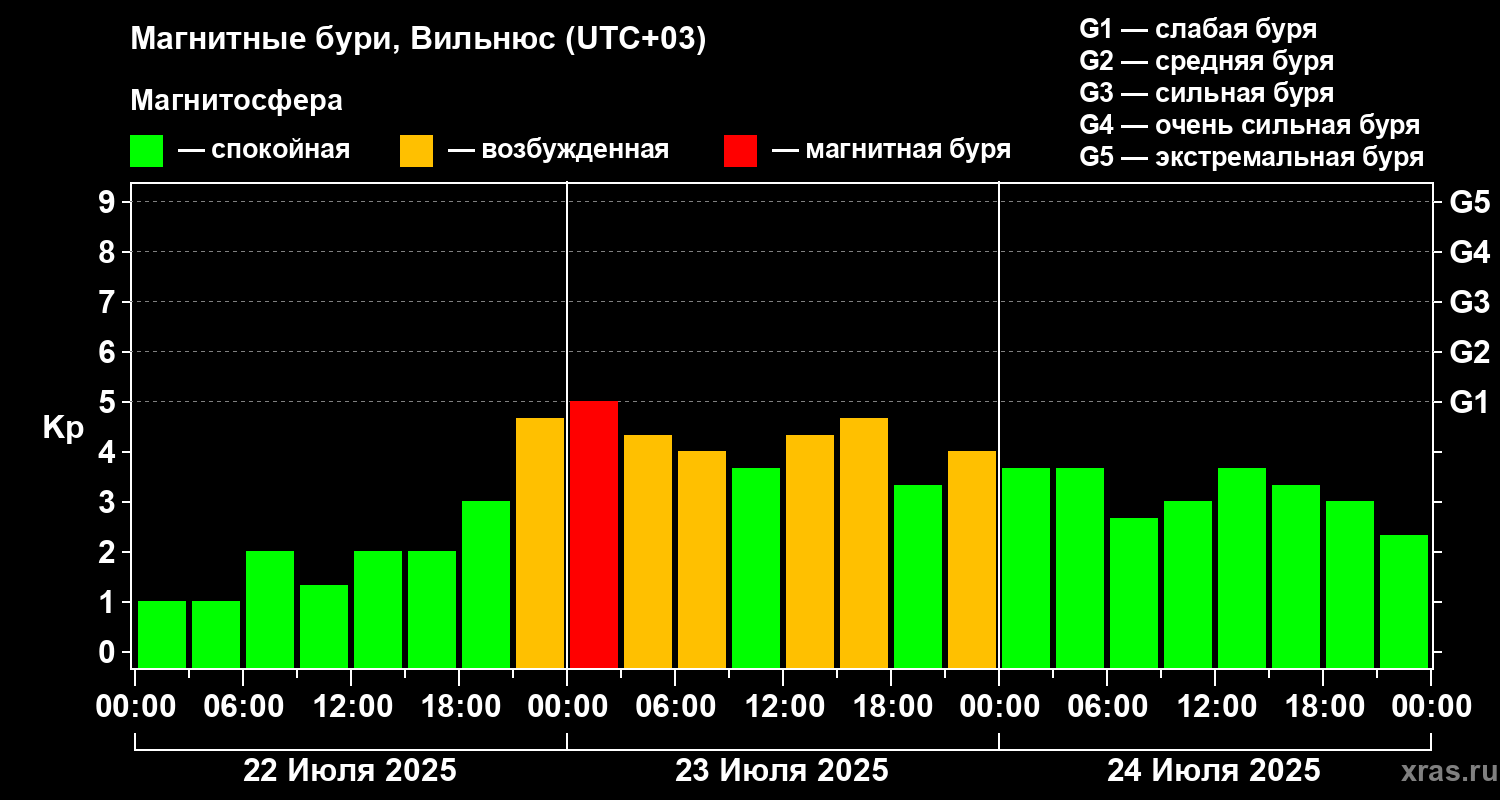1500x800 pixels.
Task: Click 'G3 — сильная буря' description
Action: click(x=1206, y=93)
